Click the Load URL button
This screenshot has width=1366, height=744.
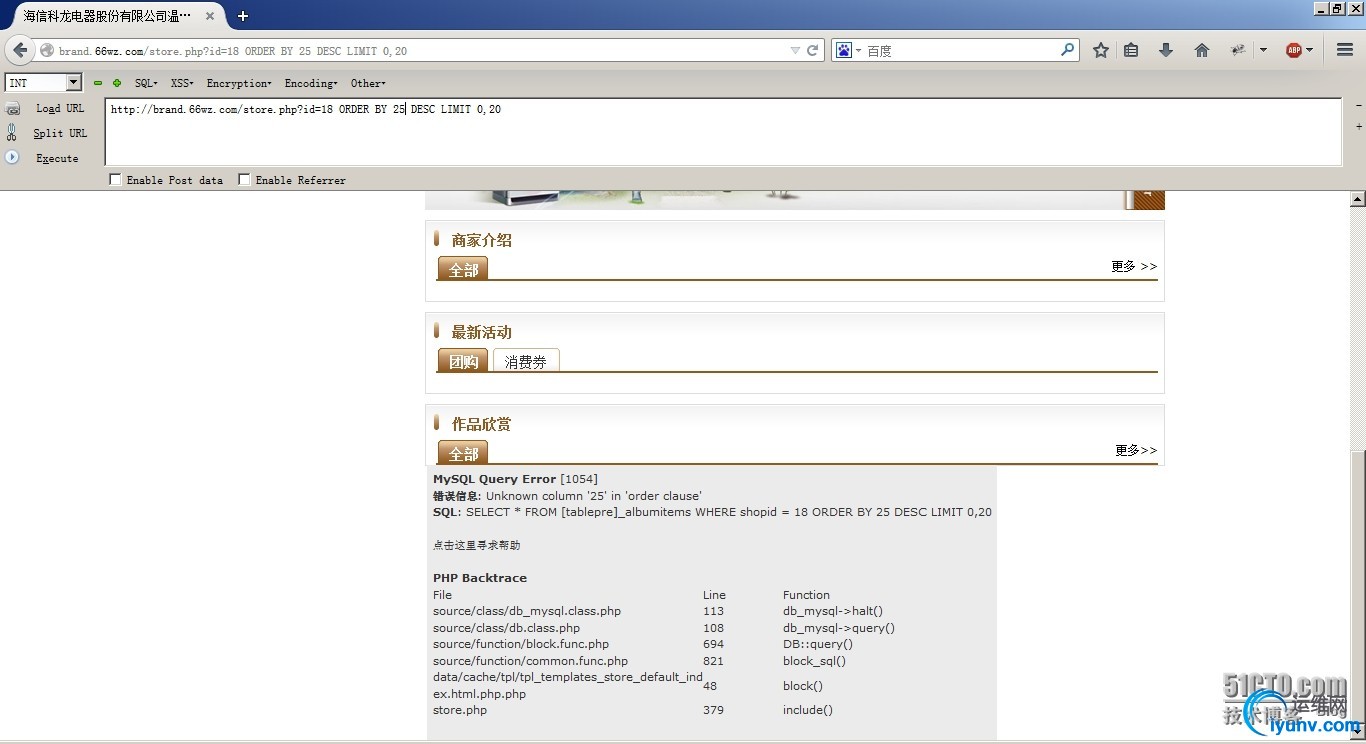[x=60, y=108]
